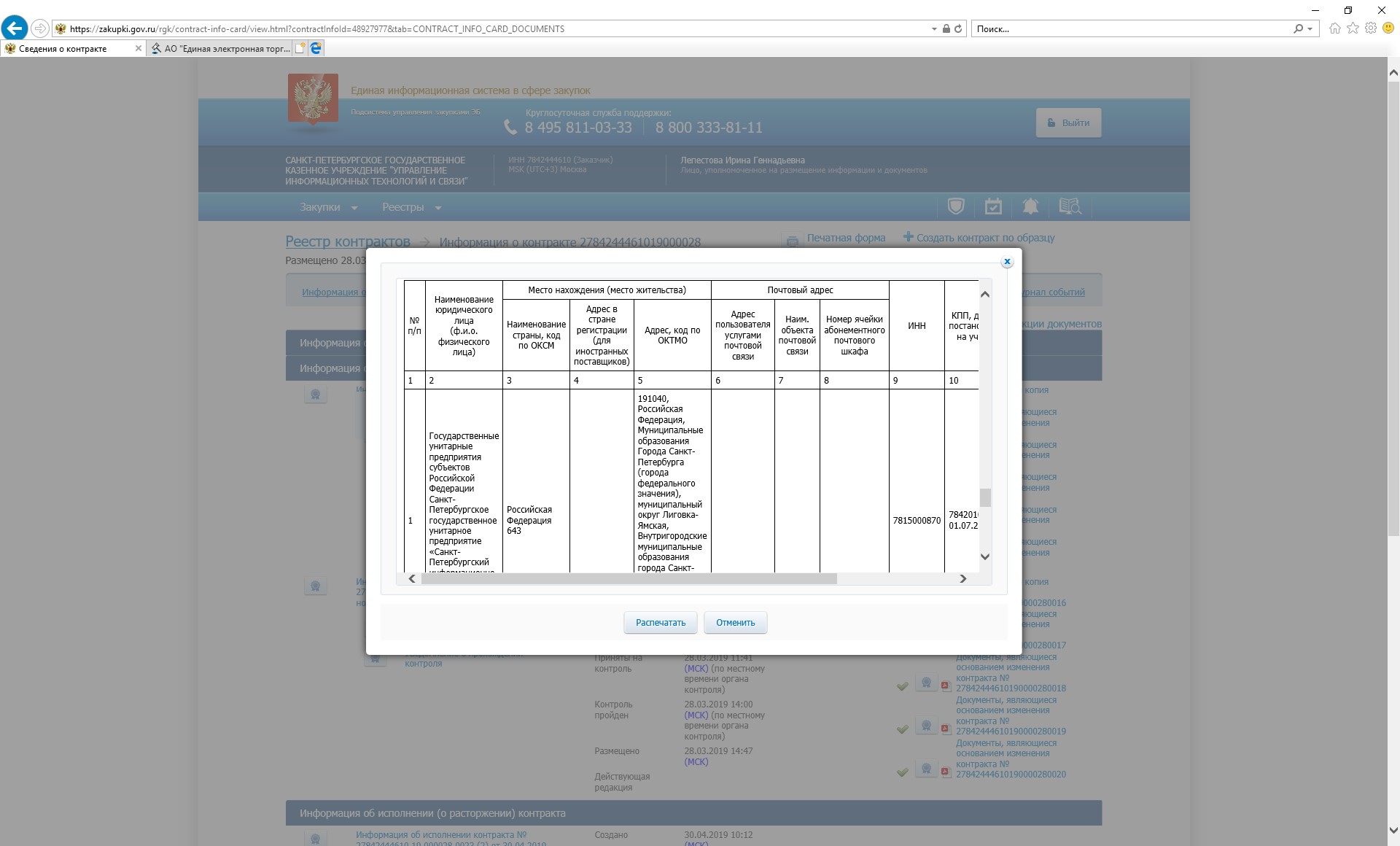Click green checkmark beside document 0000280019
Image resolution: width=1400 pixels, height=846 pixels.
point(903,729)
